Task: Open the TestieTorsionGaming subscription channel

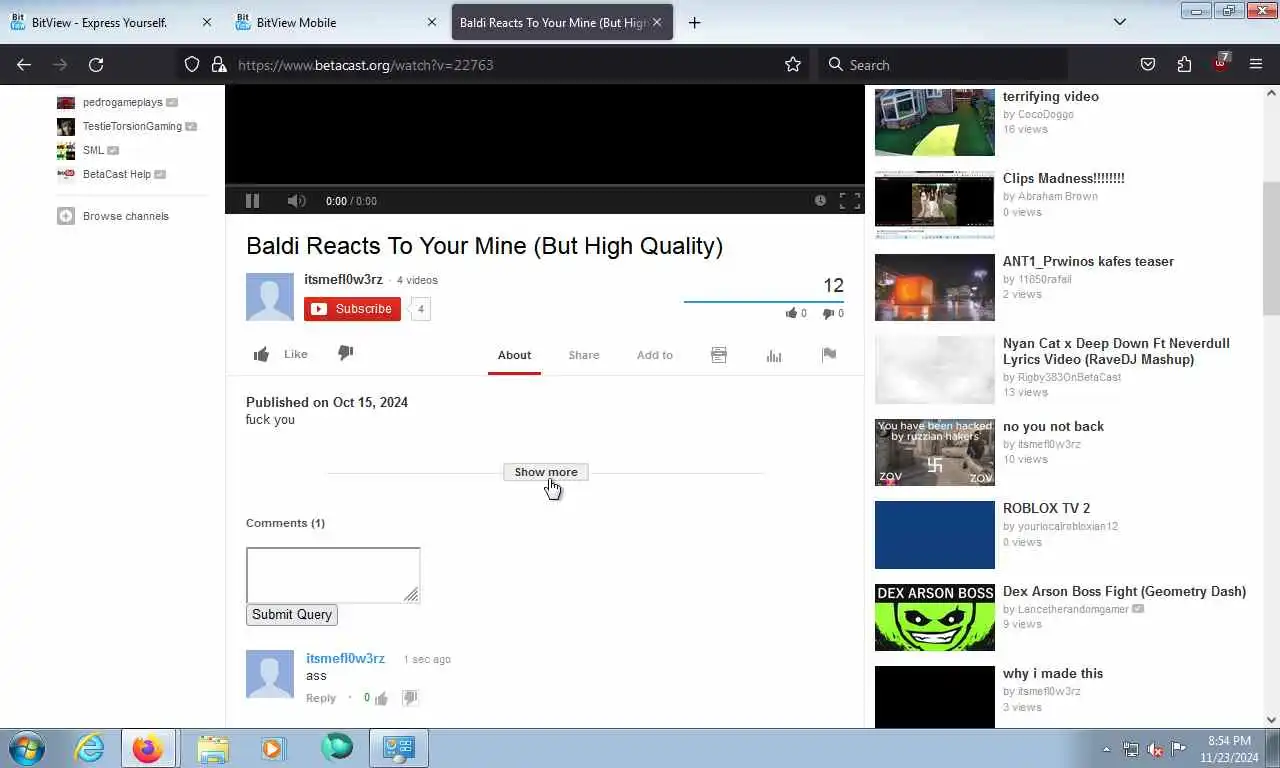Action: [132, 126]
